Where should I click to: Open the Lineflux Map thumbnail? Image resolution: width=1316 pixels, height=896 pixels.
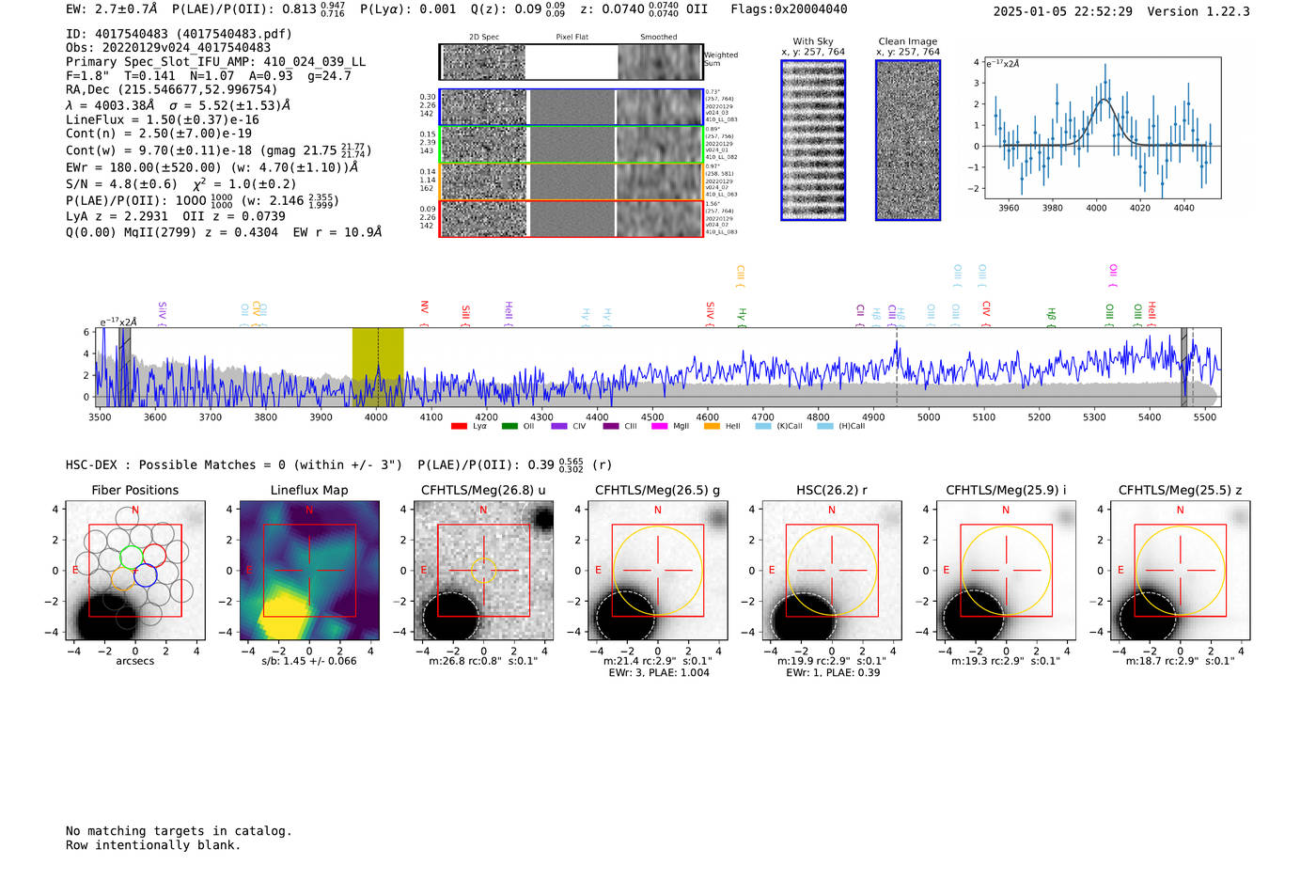309,571
